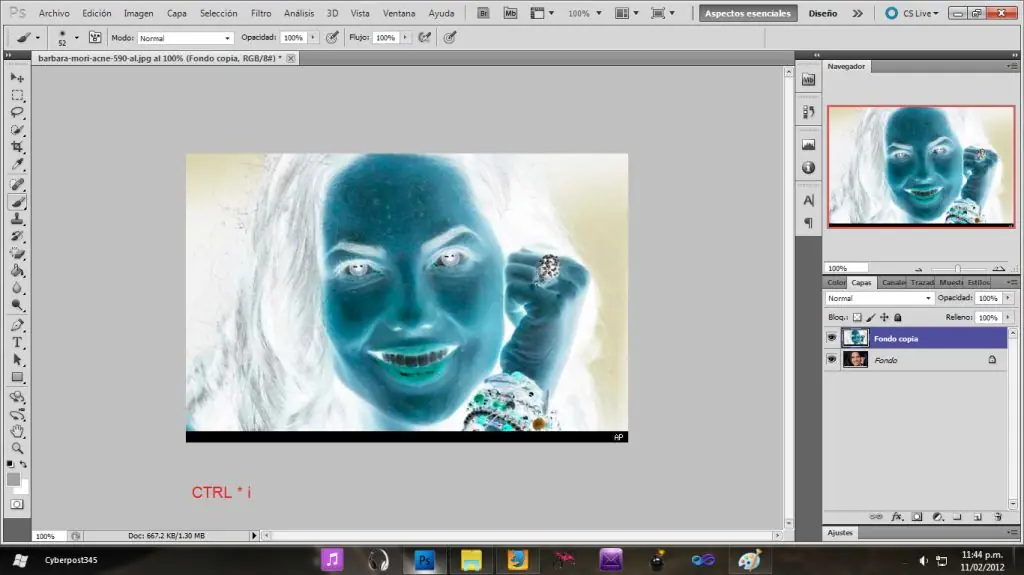Open the Filtro menu

coord(261,13)
